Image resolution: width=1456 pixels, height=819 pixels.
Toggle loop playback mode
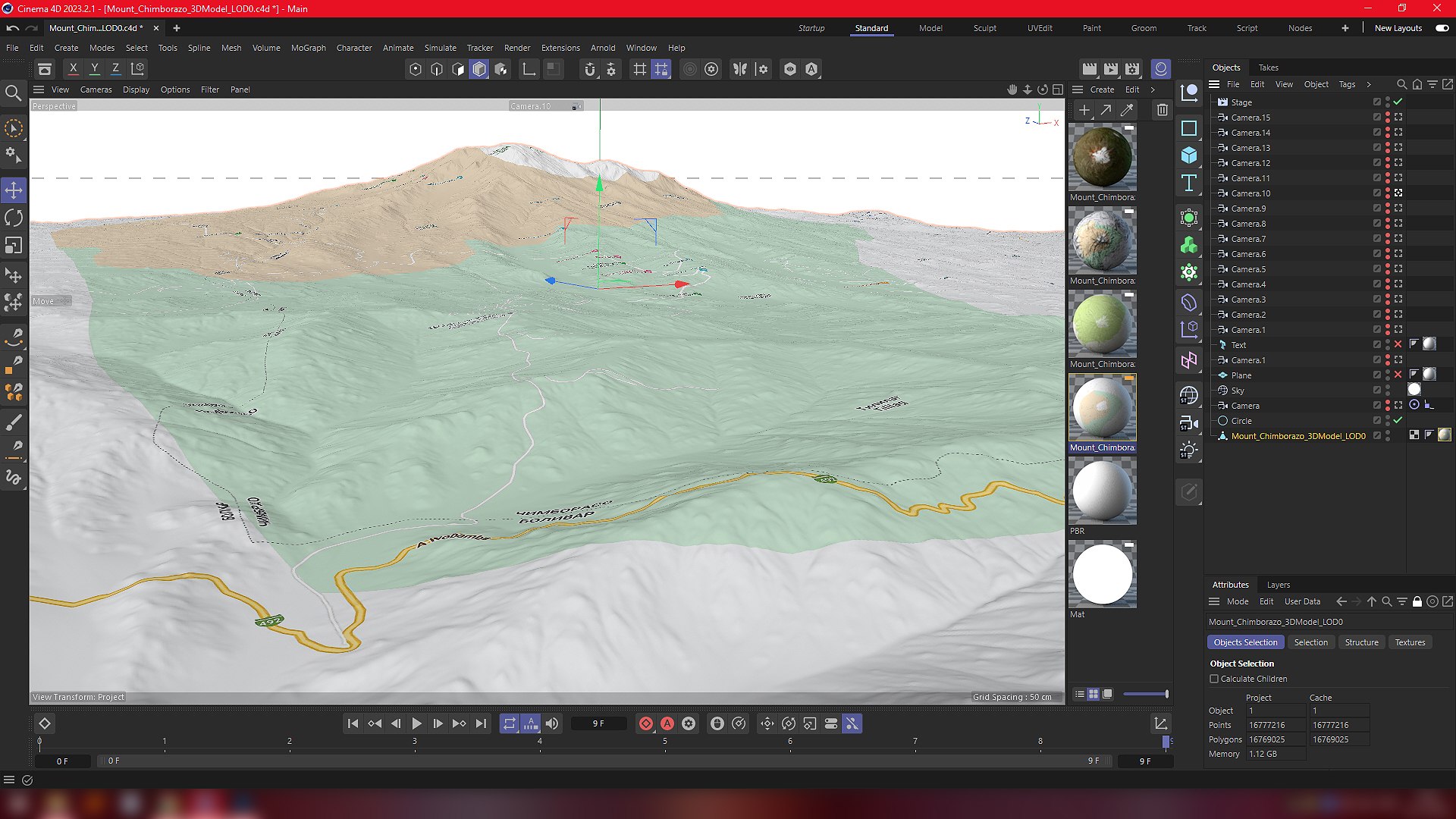point(510,724)
